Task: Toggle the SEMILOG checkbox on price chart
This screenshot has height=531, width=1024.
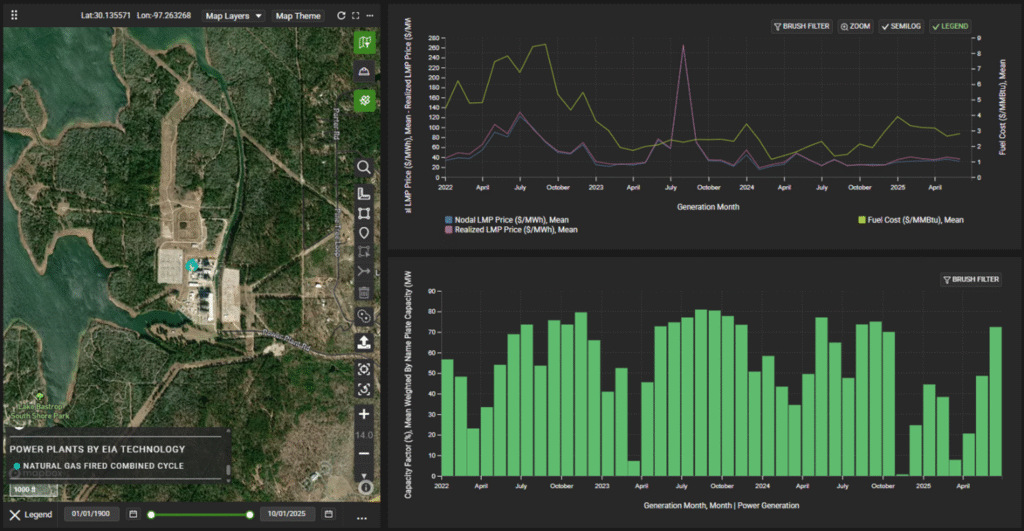Action: tap(900, 26)
